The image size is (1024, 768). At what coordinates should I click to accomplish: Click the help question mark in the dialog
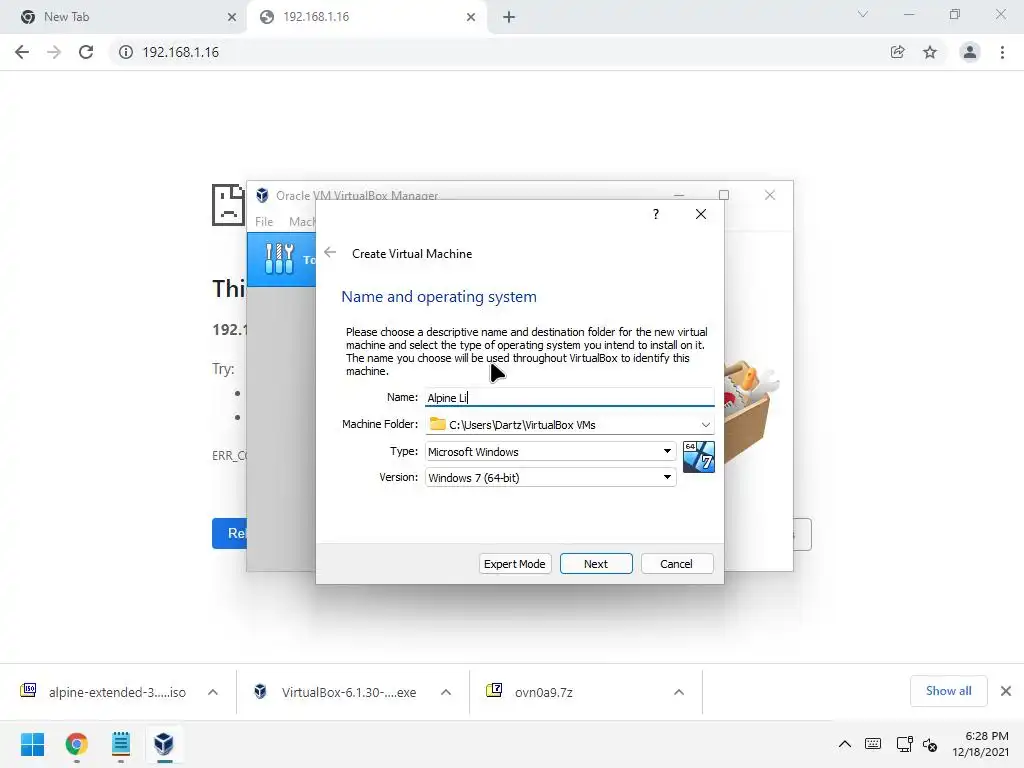tap(656, 214)
